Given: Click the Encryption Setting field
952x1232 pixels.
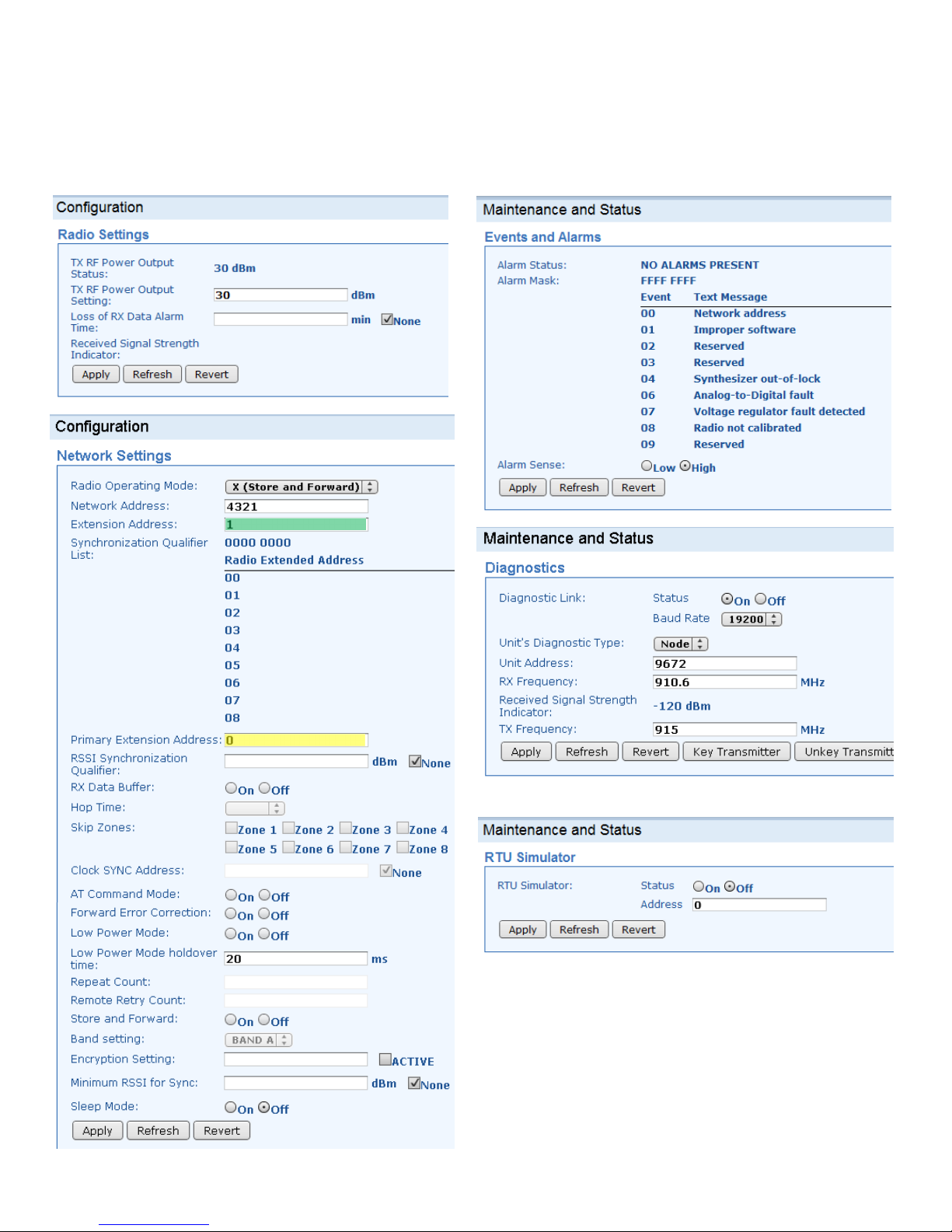Looking at the screenshot, I should [296, 1059].
